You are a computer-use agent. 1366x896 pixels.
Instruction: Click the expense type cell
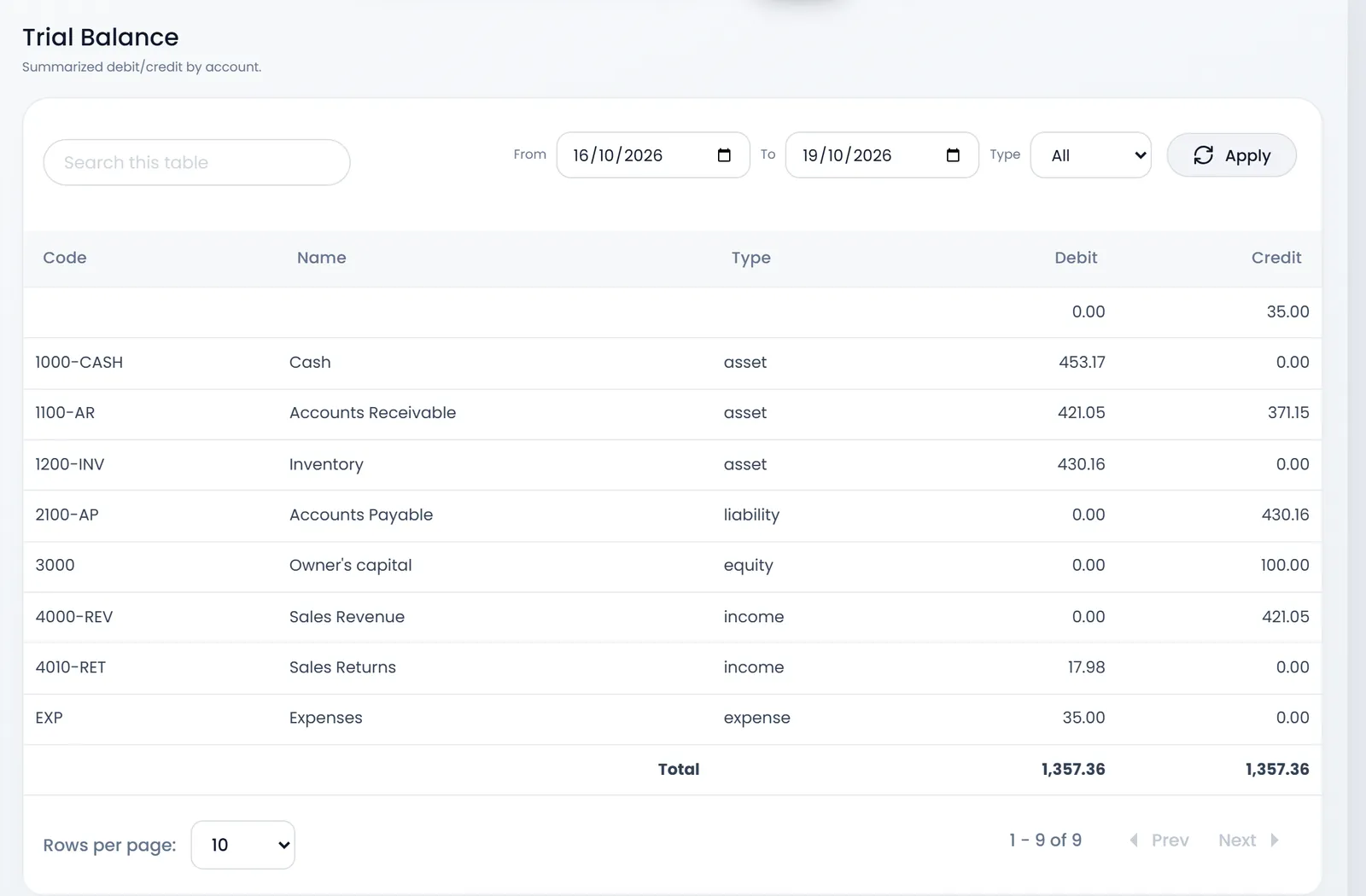pos(756,718)
